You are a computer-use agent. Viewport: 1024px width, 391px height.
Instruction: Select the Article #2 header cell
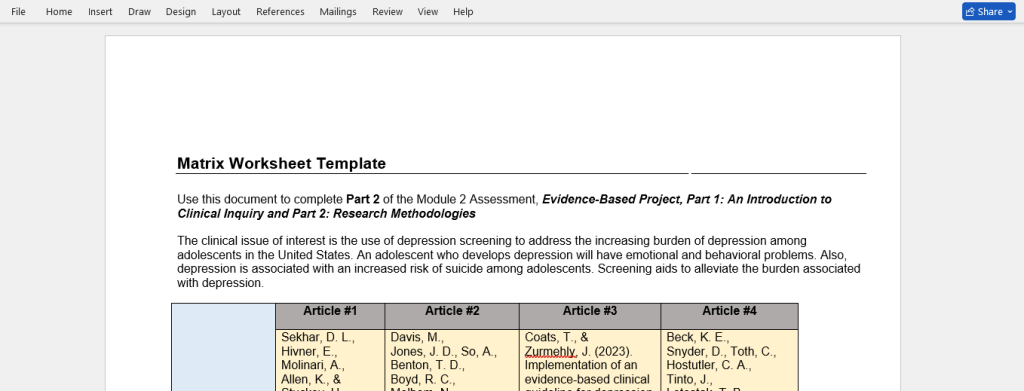pos(452,316)
